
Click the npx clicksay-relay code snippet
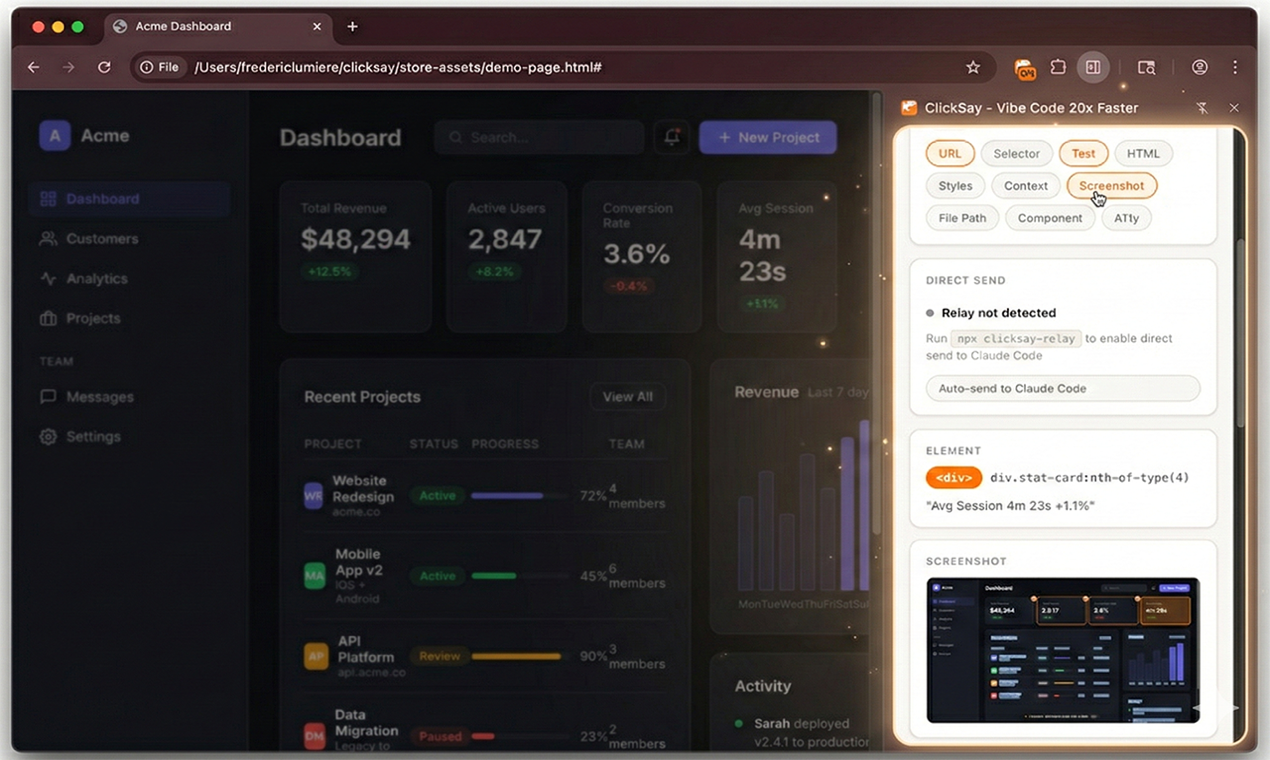tap(1014, 339)
